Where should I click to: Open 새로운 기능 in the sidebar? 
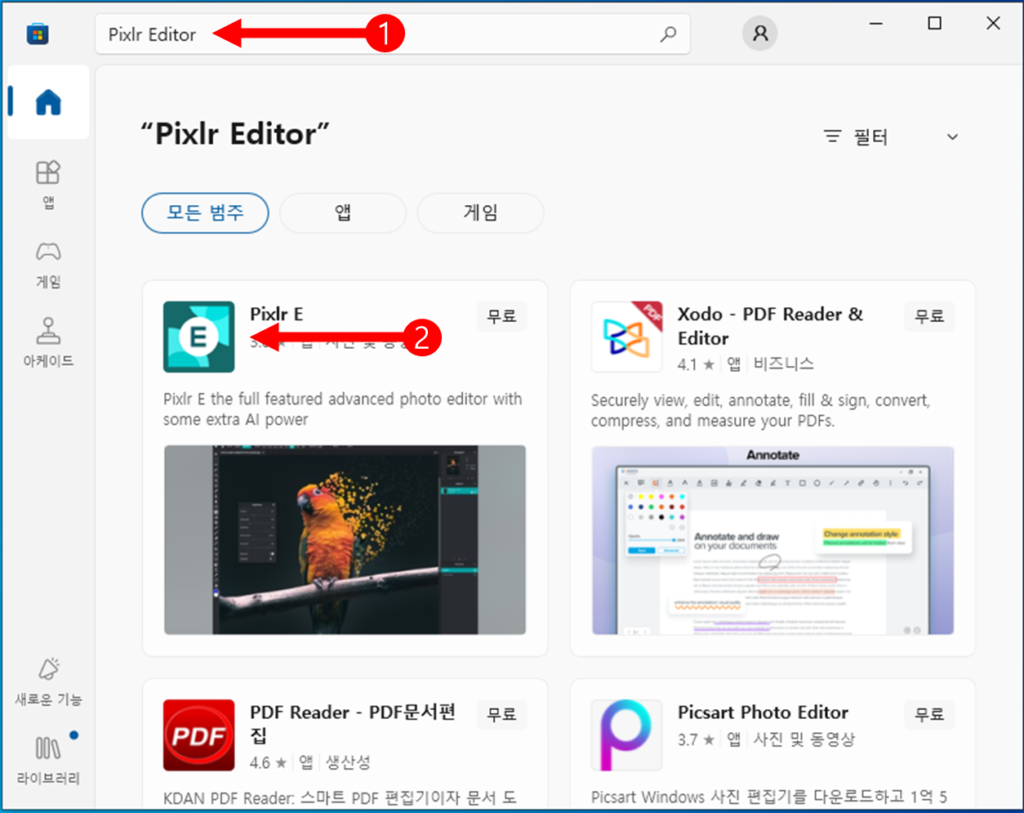pos(48,682)
